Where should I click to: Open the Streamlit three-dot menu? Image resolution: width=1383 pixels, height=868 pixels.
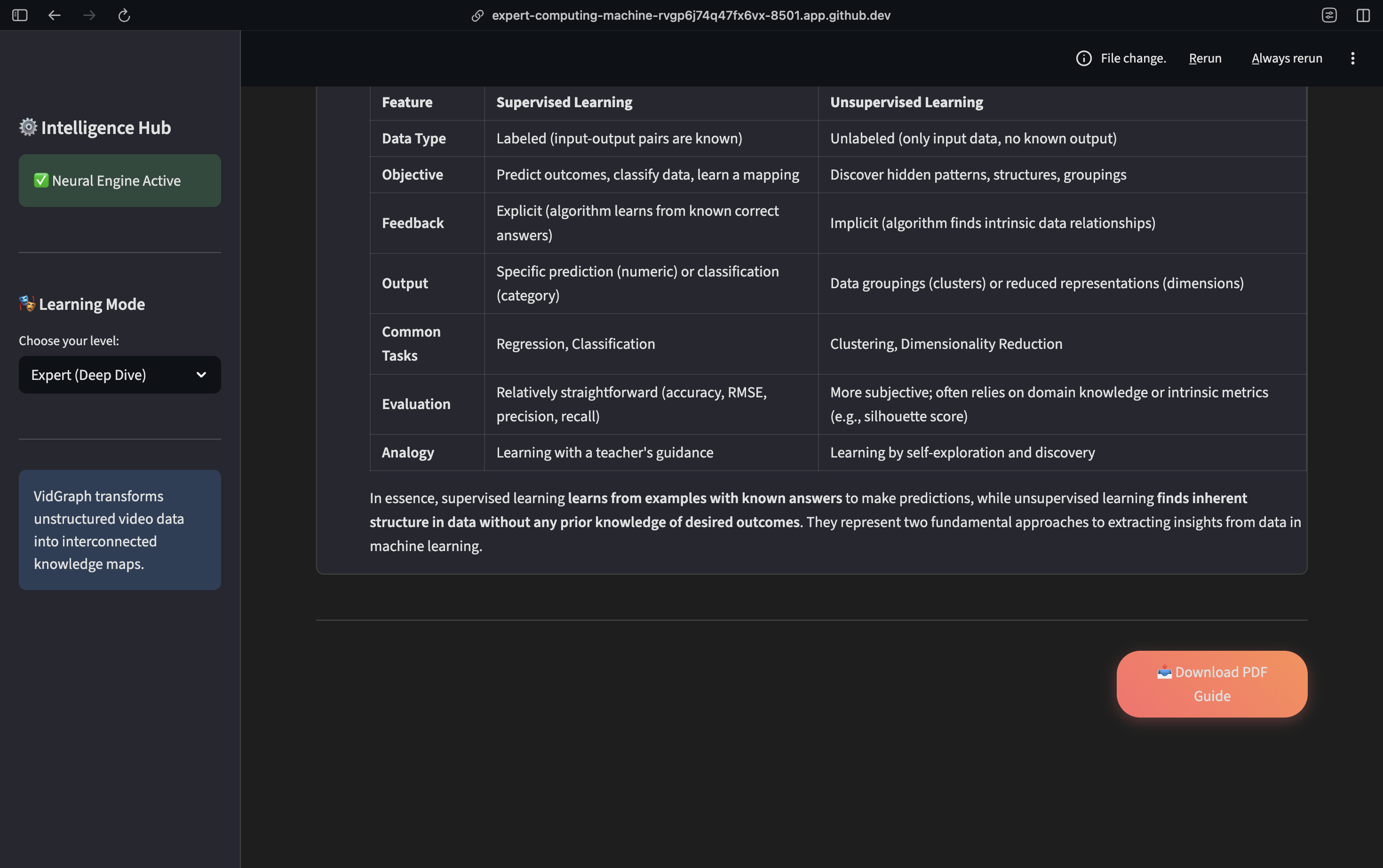1352,59
